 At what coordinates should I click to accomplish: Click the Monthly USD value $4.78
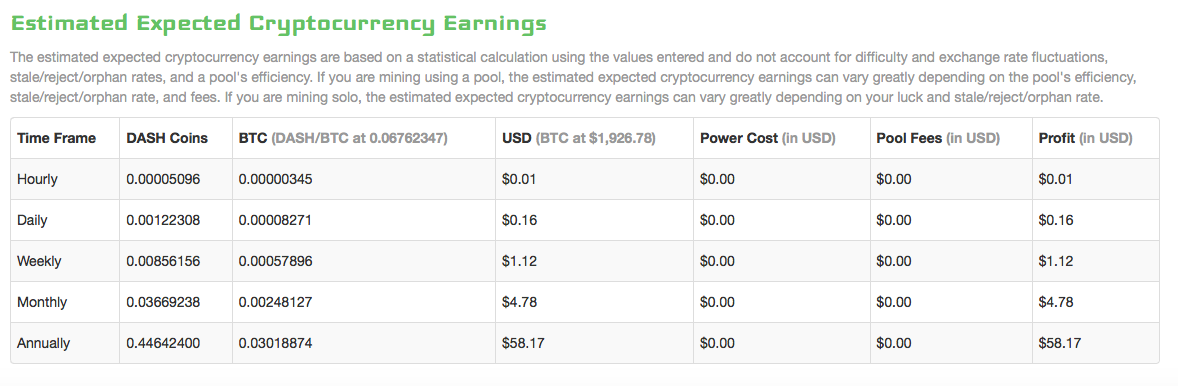(x=518, y=303)
